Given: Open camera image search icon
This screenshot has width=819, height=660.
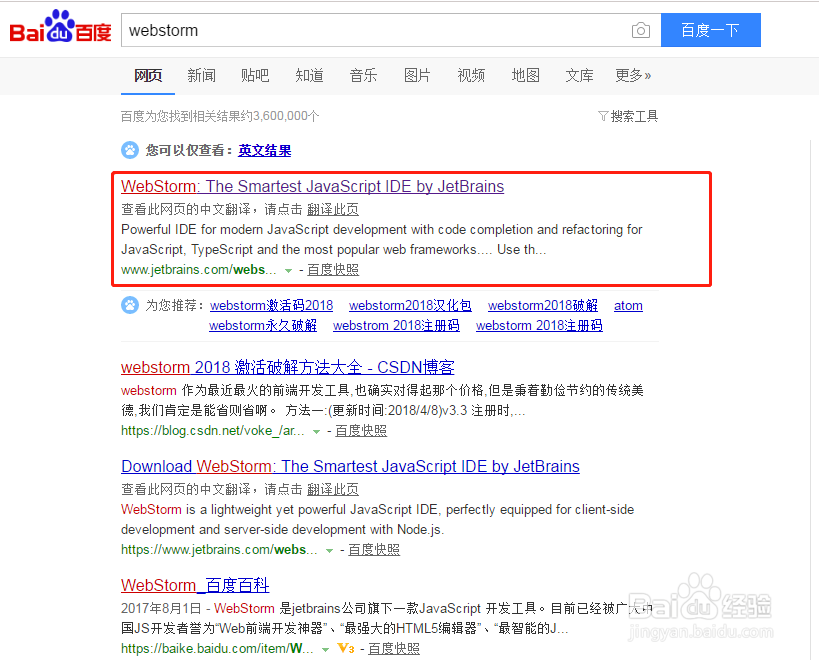Looking at the screenshot, I should point(640,30).
